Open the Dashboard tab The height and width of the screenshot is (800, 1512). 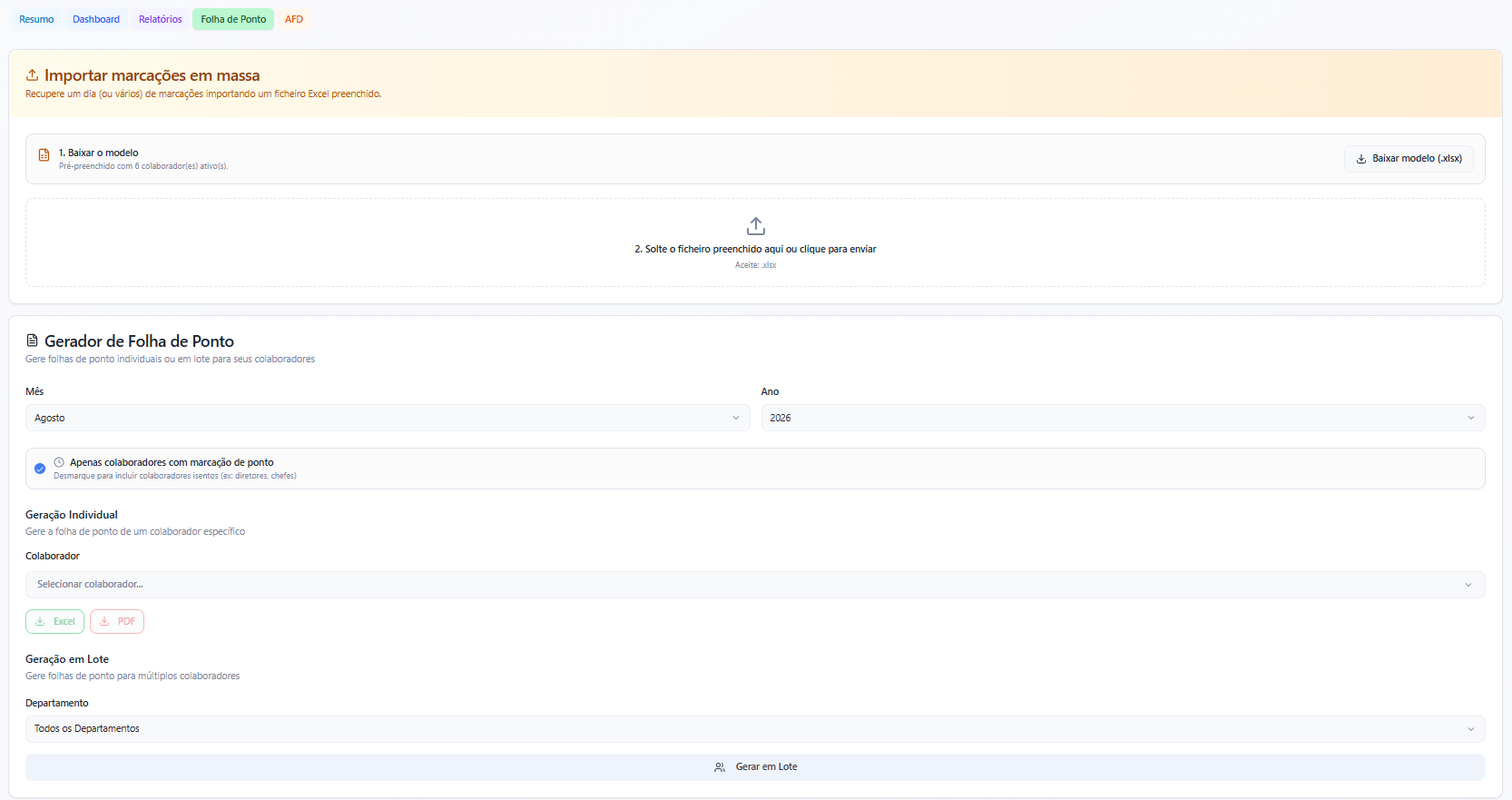(x=96, y=19)
